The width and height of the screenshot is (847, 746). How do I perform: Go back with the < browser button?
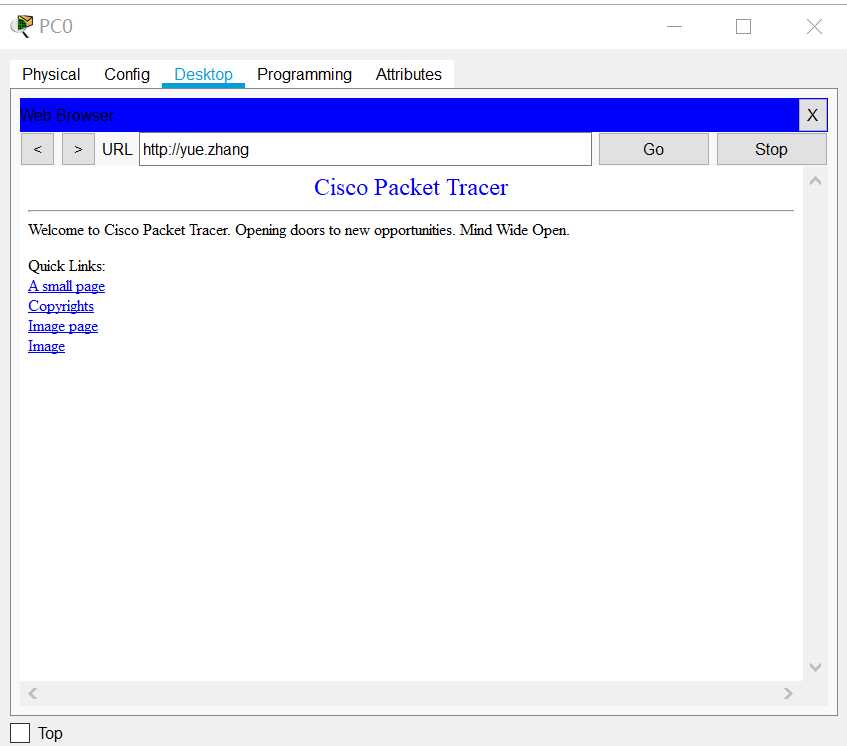(x=37, y=149)
